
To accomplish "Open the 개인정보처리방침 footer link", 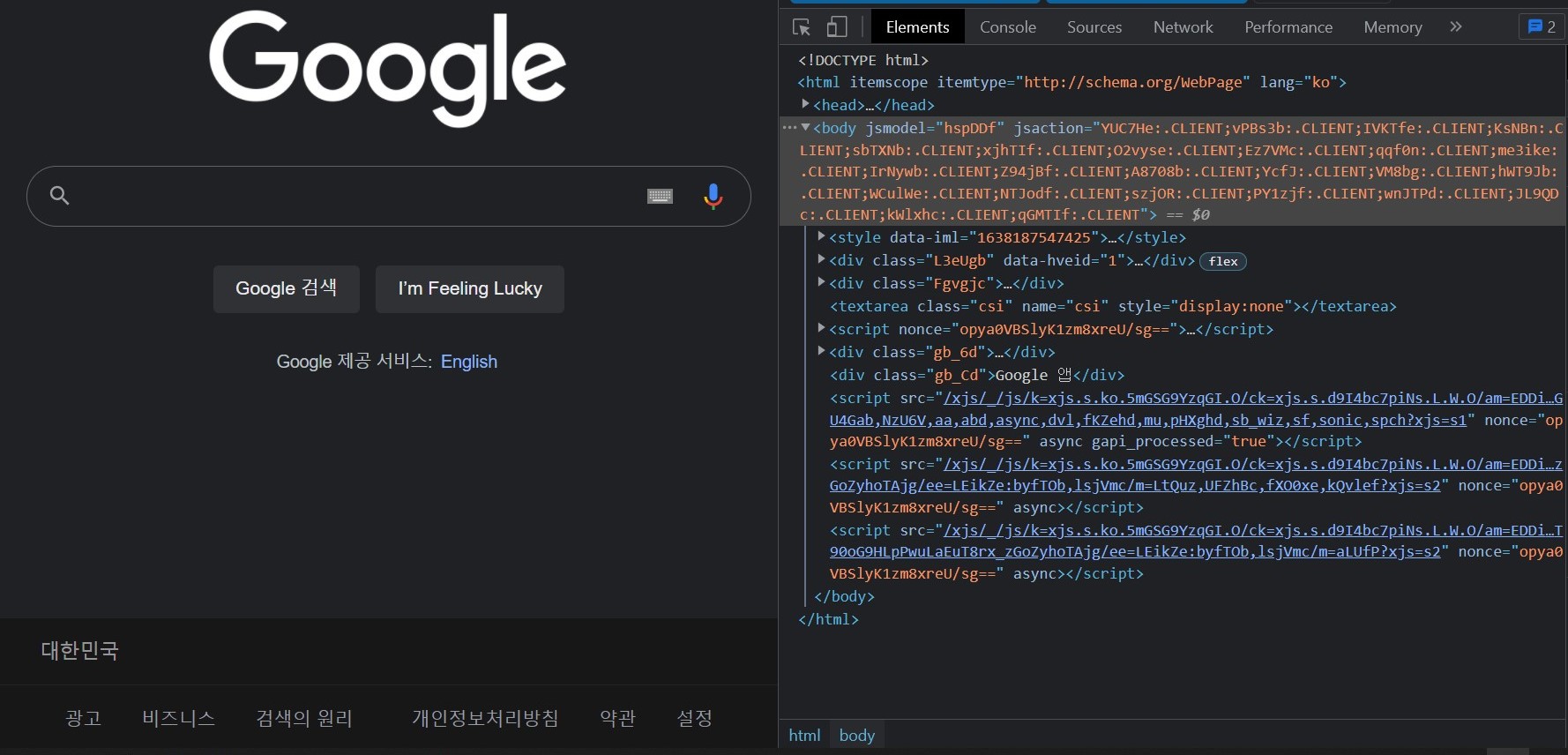I will 485,718.
